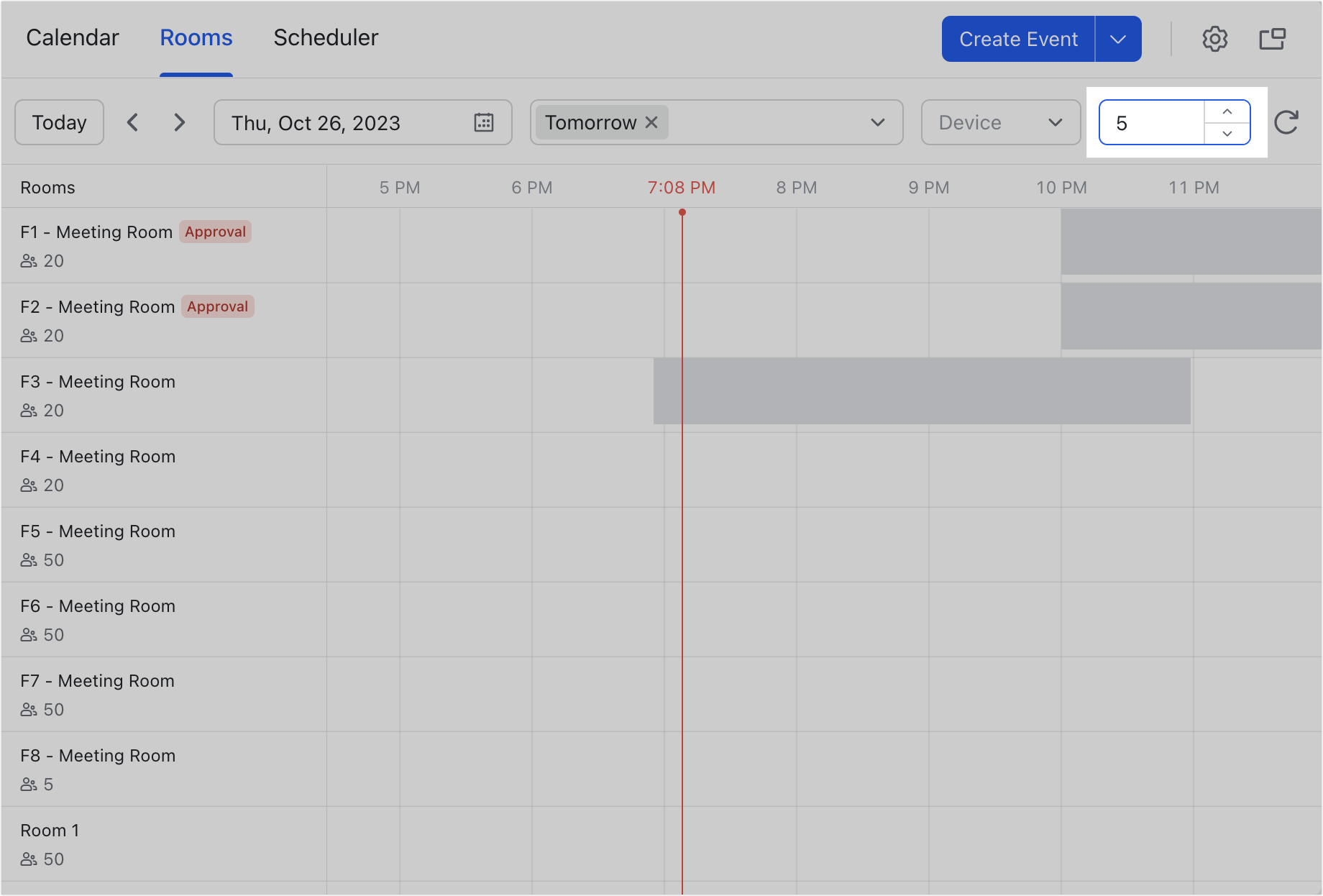Open the calendar date picker icon
Screen dimensions: 1323x896
pos(484,122)
